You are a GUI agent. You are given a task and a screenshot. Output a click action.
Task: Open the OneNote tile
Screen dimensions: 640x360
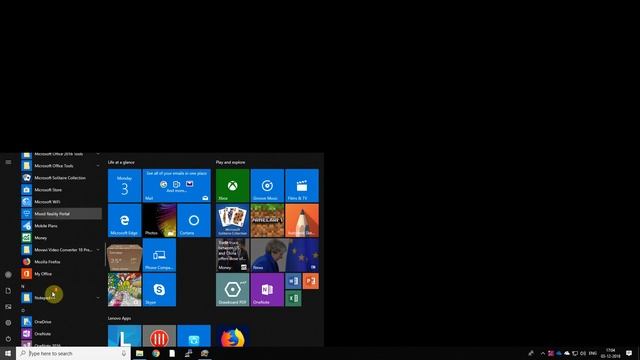point(267,290)
